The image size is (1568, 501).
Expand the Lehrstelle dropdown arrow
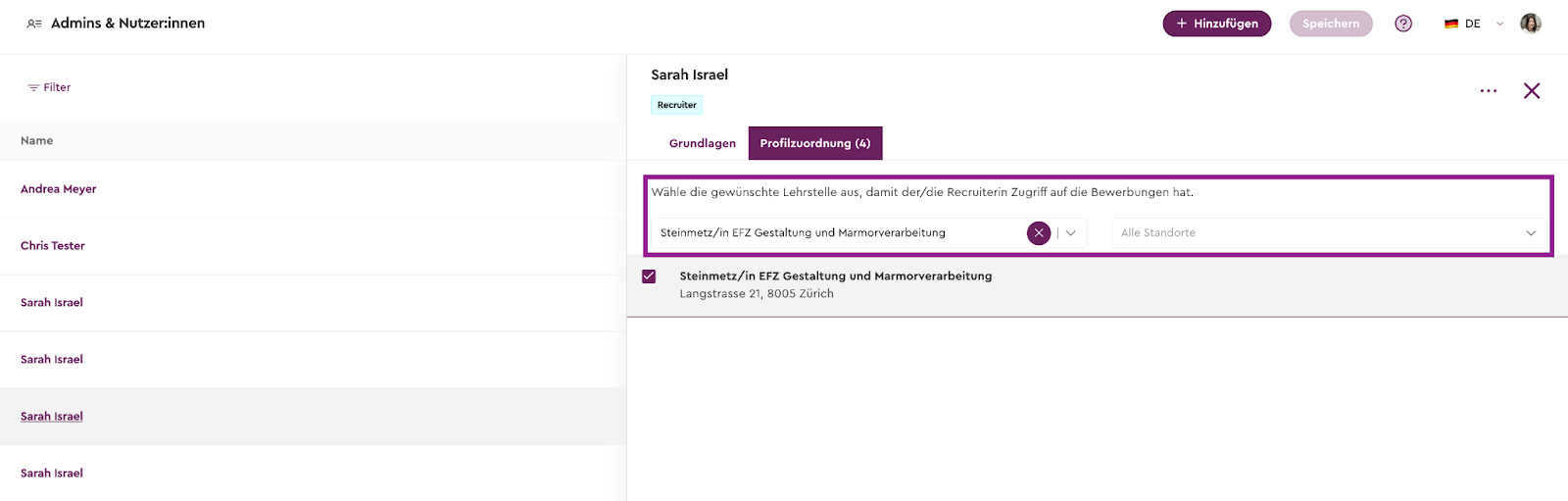click(1071, 233)
